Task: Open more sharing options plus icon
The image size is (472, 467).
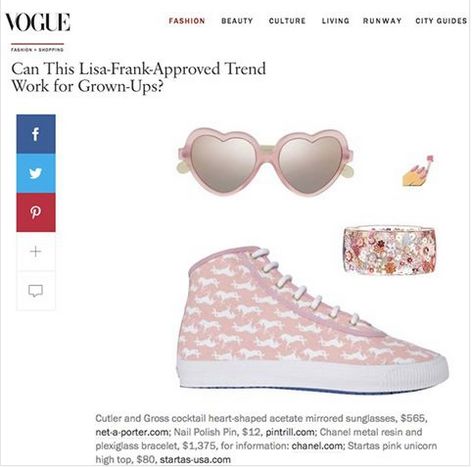Action: pyautogui.click(x=36, y=251)
